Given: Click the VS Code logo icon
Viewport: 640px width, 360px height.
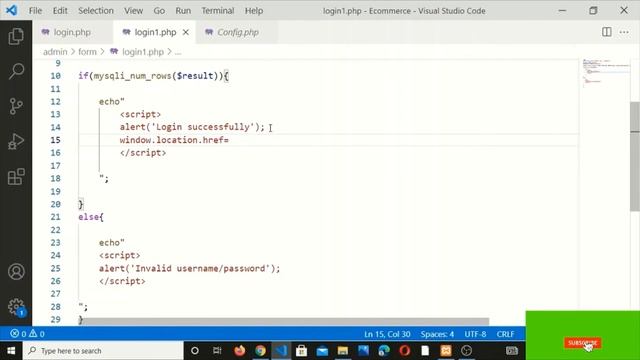Looking at the screenshot, I should [11, 10].
